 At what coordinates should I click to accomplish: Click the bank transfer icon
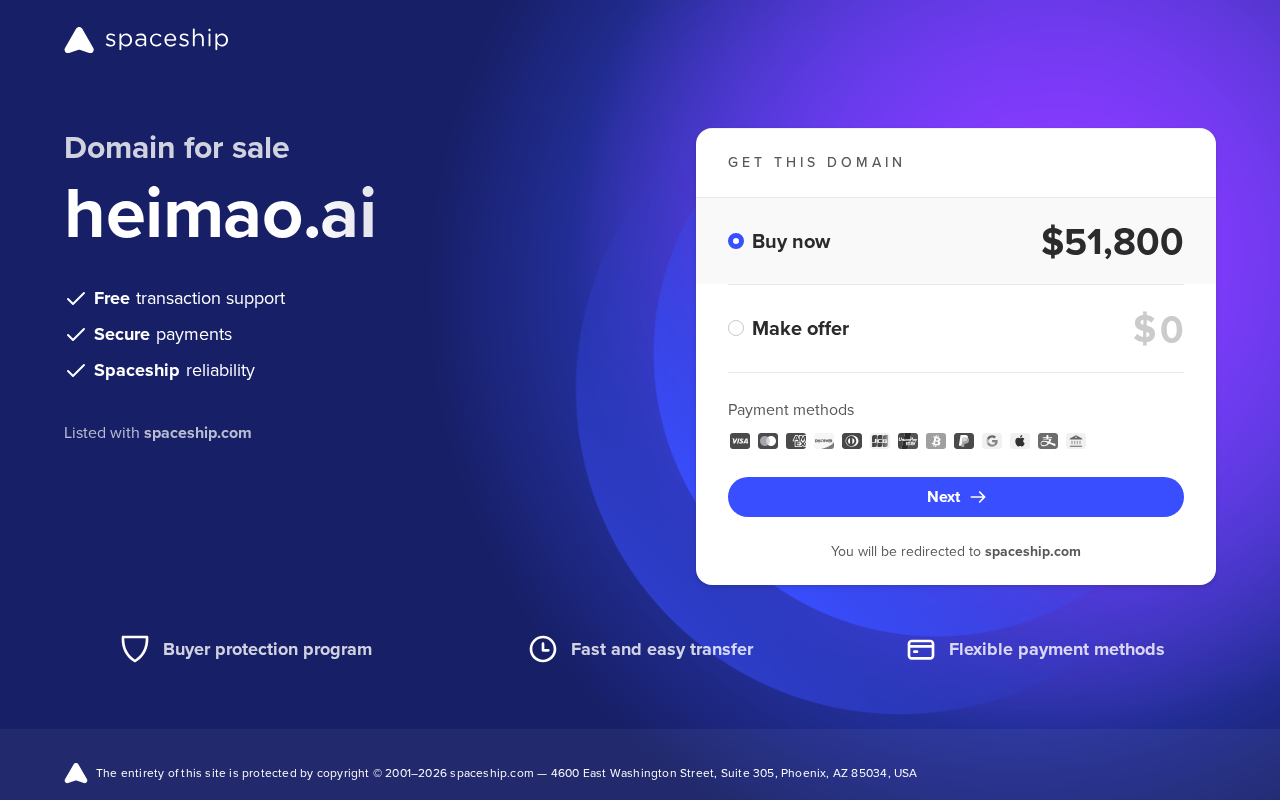coord(1076,441)
